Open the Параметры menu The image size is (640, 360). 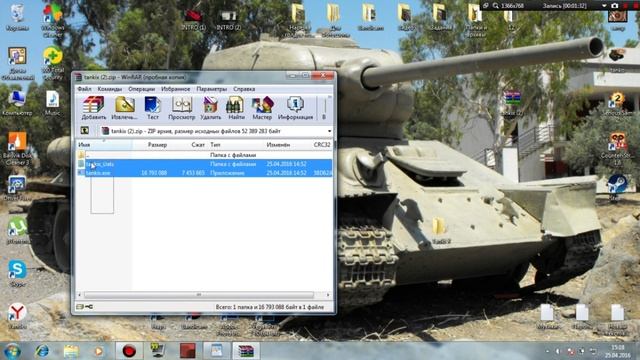click(211, 89)
